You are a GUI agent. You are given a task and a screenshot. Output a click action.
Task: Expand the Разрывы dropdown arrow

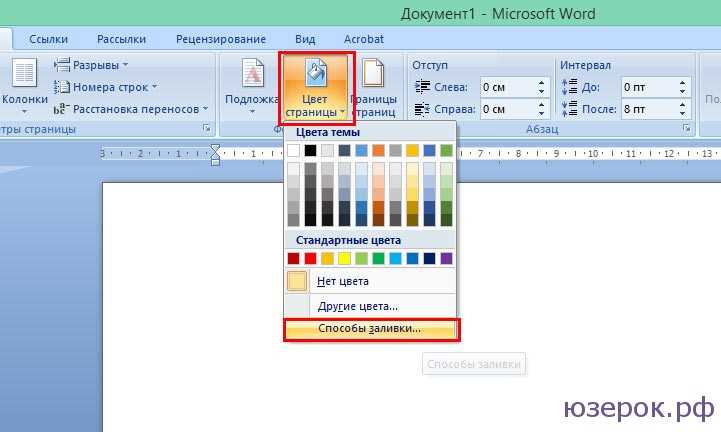coord(125,65)
